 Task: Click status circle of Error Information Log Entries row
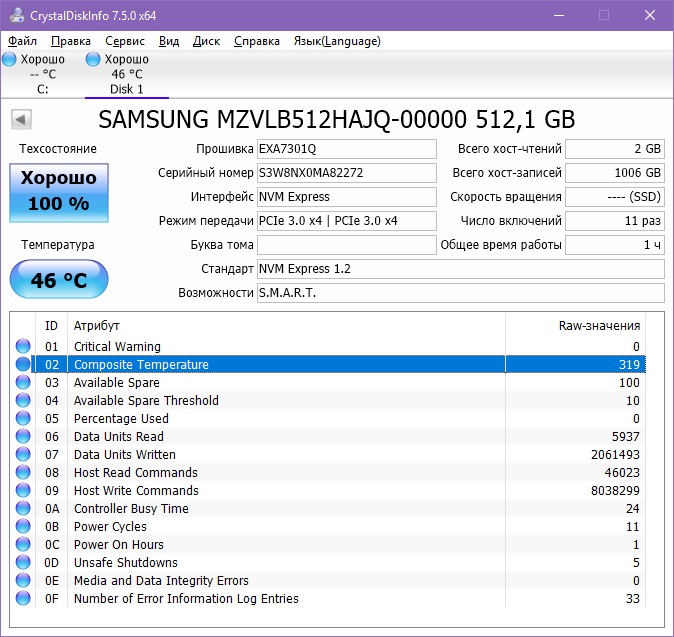23,599
